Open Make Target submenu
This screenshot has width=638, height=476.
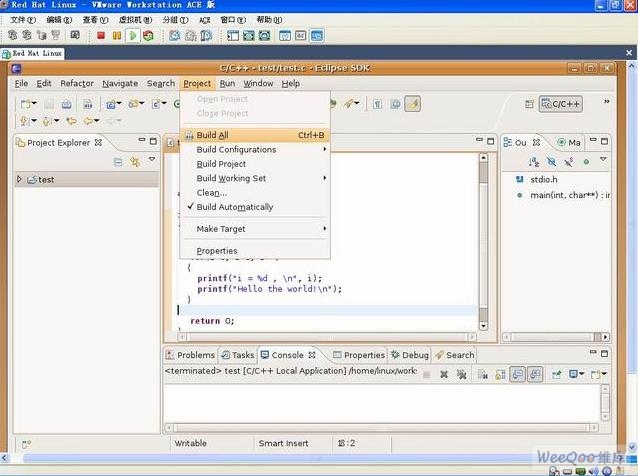(255, 229)
